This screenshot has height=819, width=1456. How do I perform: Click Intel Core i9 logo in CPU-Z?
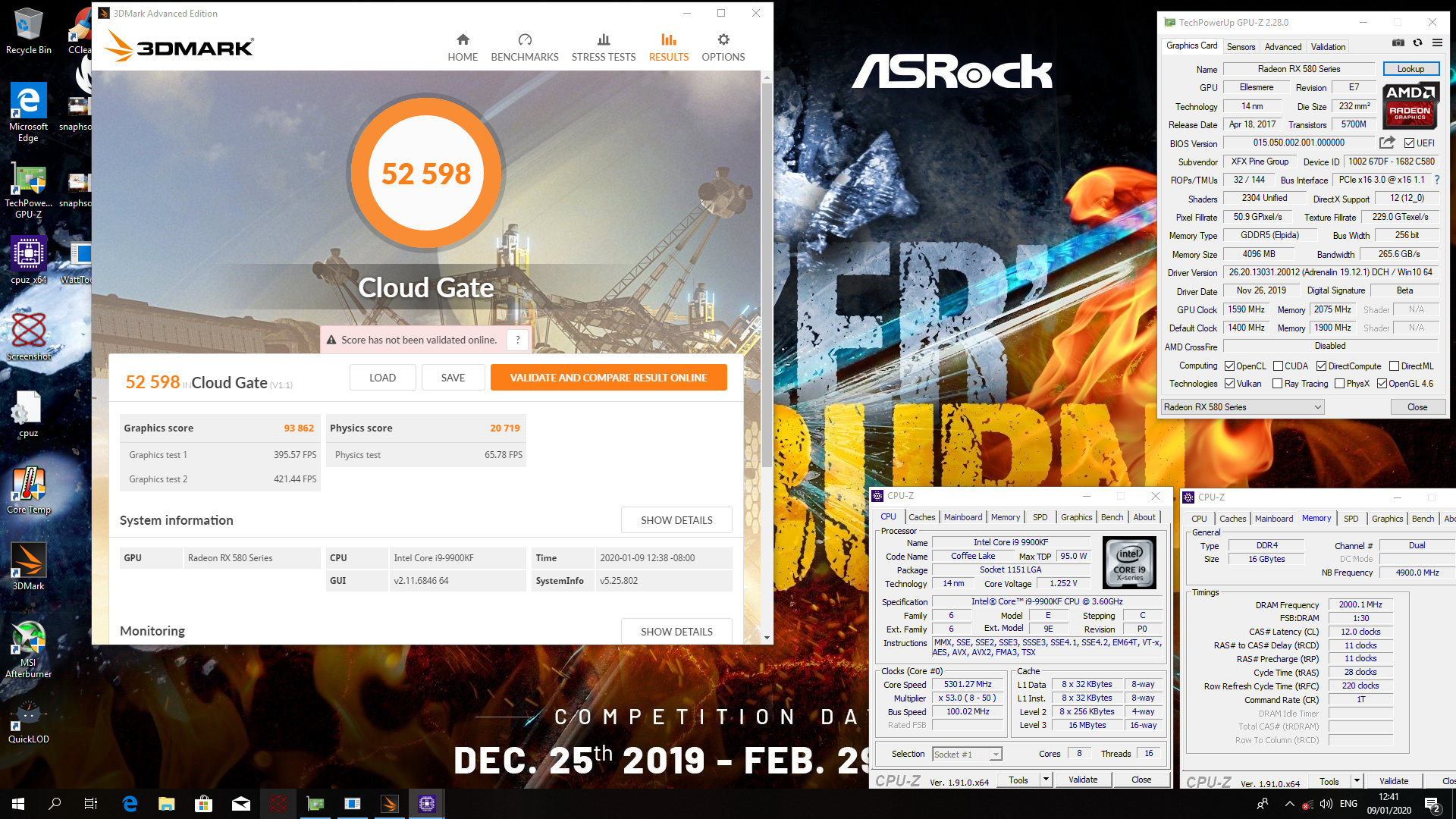pos(1129,563)
